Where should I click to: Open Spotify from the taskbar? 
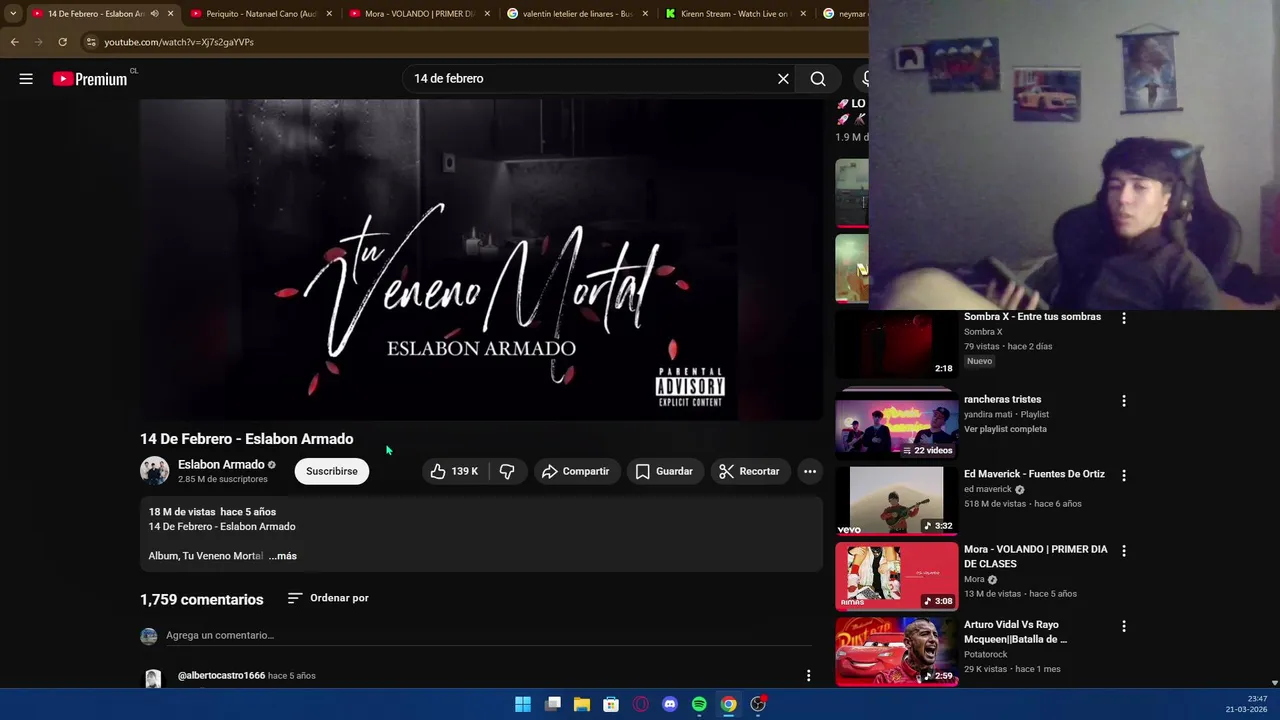(x=699, y=704)
